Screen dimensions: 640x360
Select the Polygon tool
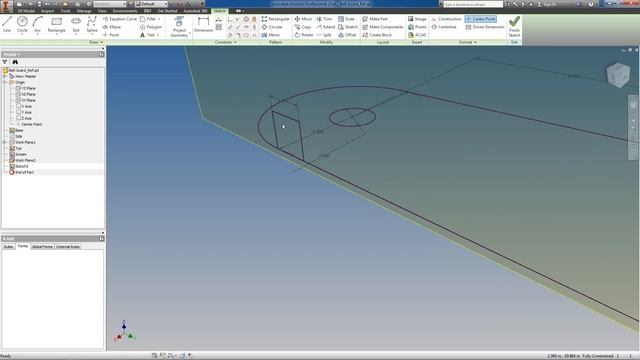(x=151, y=27)
